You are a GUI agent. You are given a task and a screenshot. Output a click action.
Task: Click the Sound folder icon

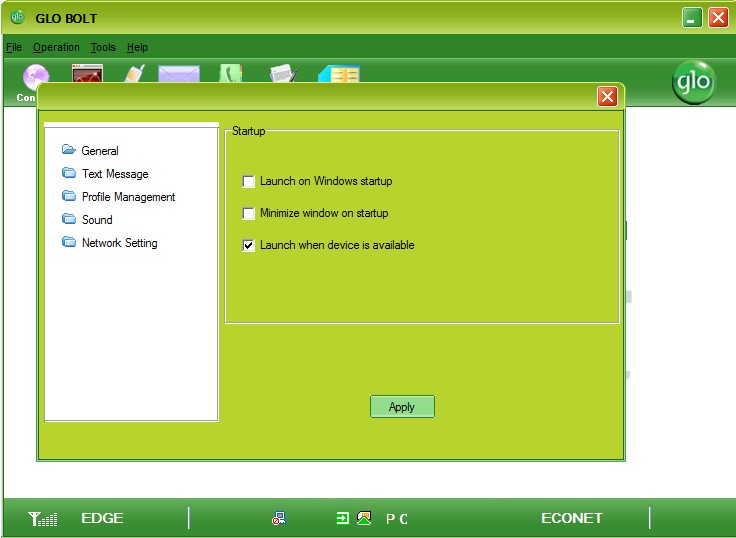pos(69,219)
